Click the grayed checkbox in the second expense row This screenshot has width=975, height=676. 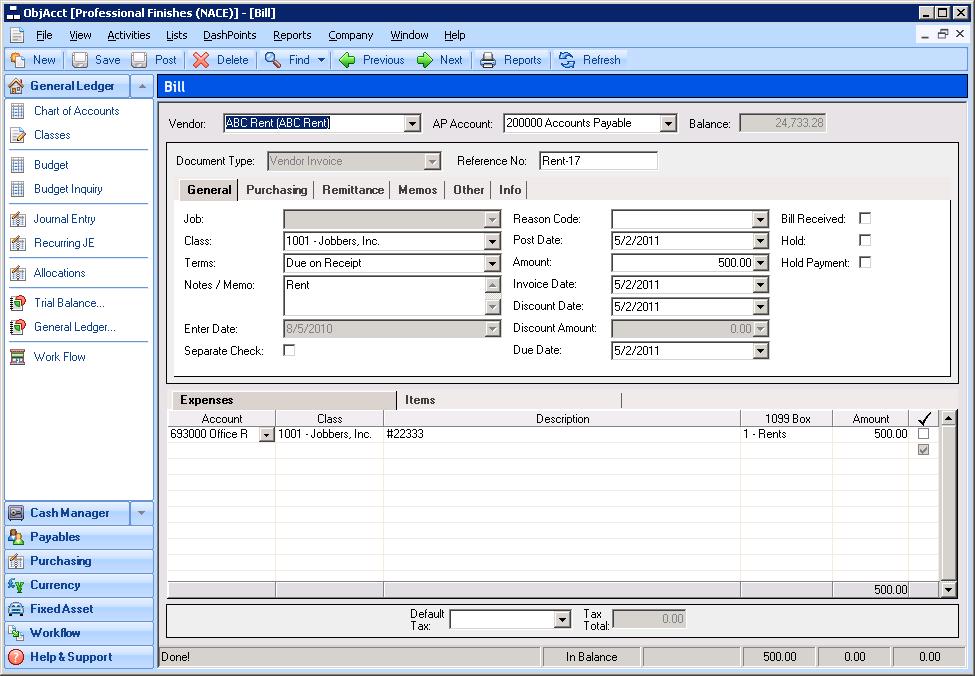point(923,450)
